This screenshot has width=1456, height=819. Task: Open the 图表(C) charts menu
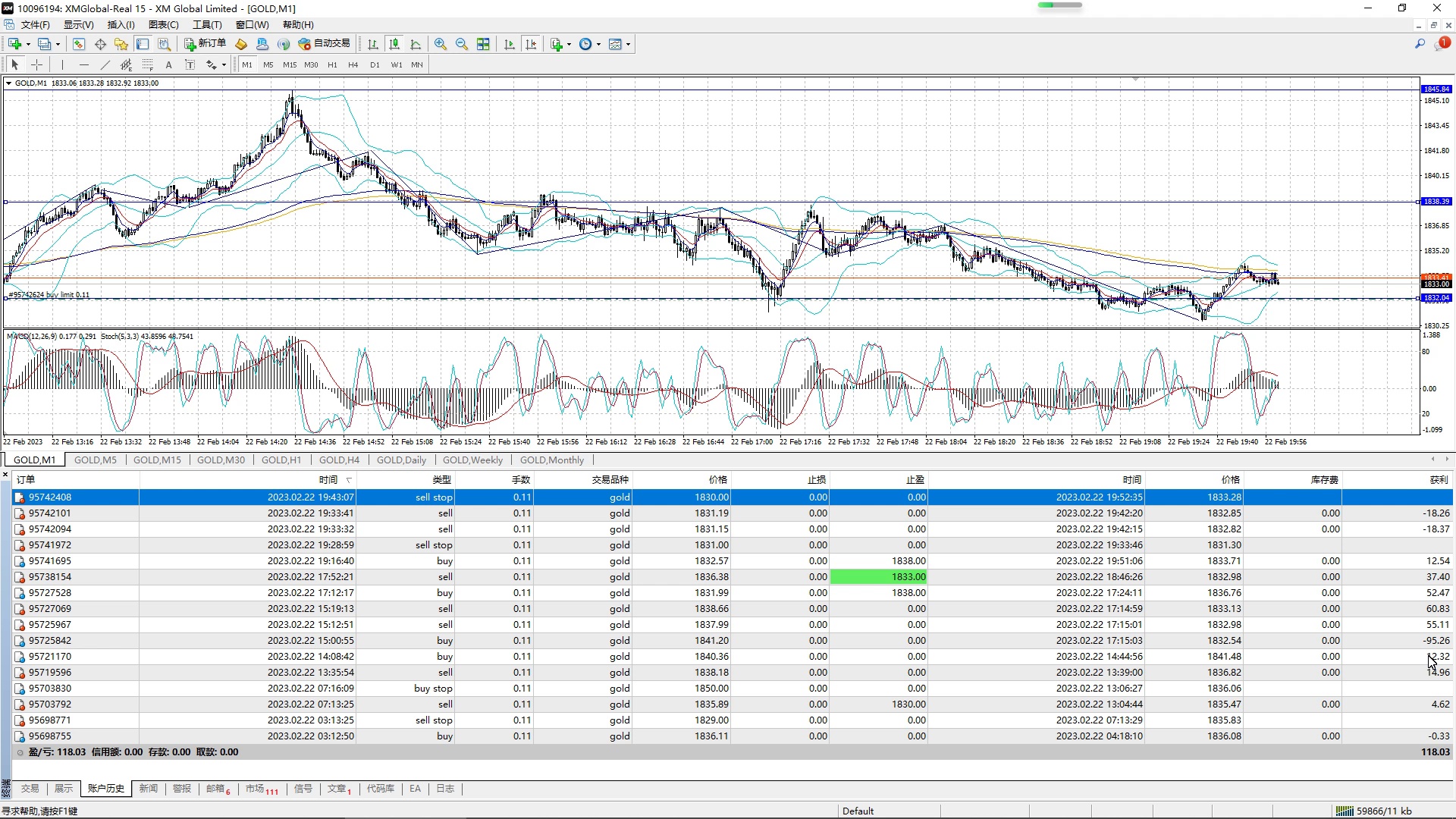pos(163,25)
